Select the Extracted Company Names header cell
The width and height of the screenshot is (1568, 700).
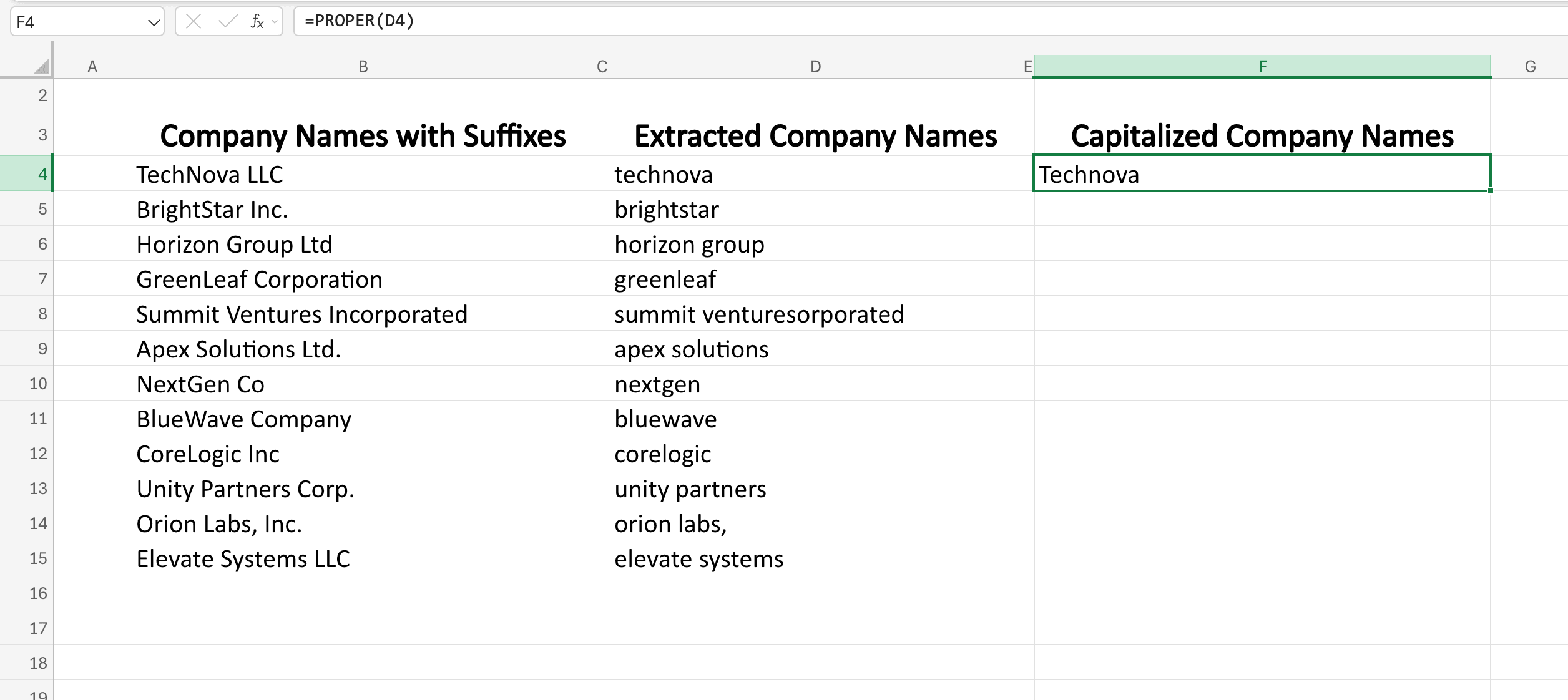click(x=815, y=135)
